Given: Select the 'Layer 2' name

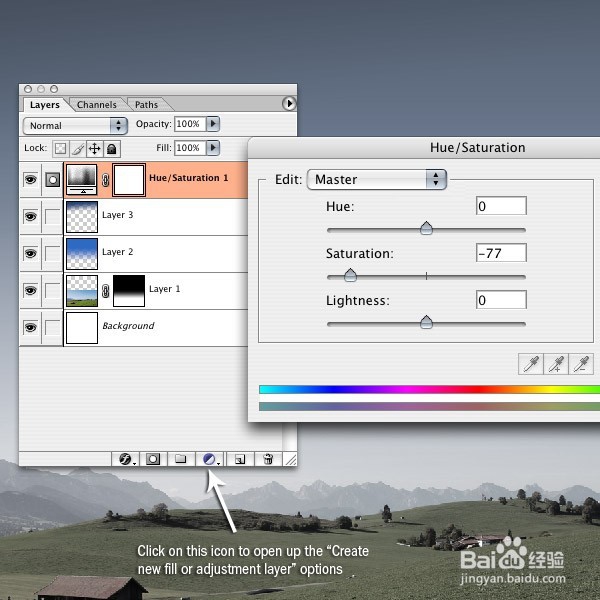Looking at the screenshot, I should coord(117,252).
